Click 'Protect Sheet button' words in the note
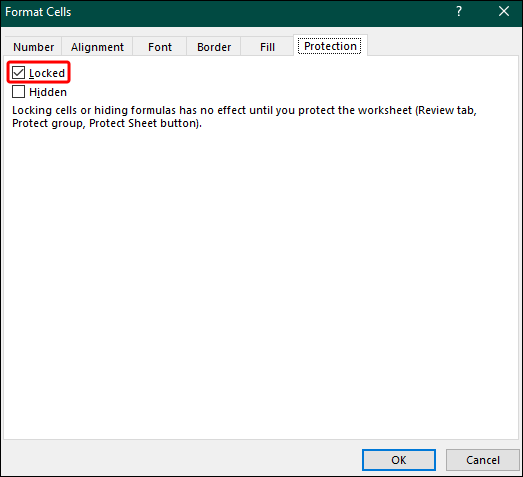523x477 pixels. 144,123
